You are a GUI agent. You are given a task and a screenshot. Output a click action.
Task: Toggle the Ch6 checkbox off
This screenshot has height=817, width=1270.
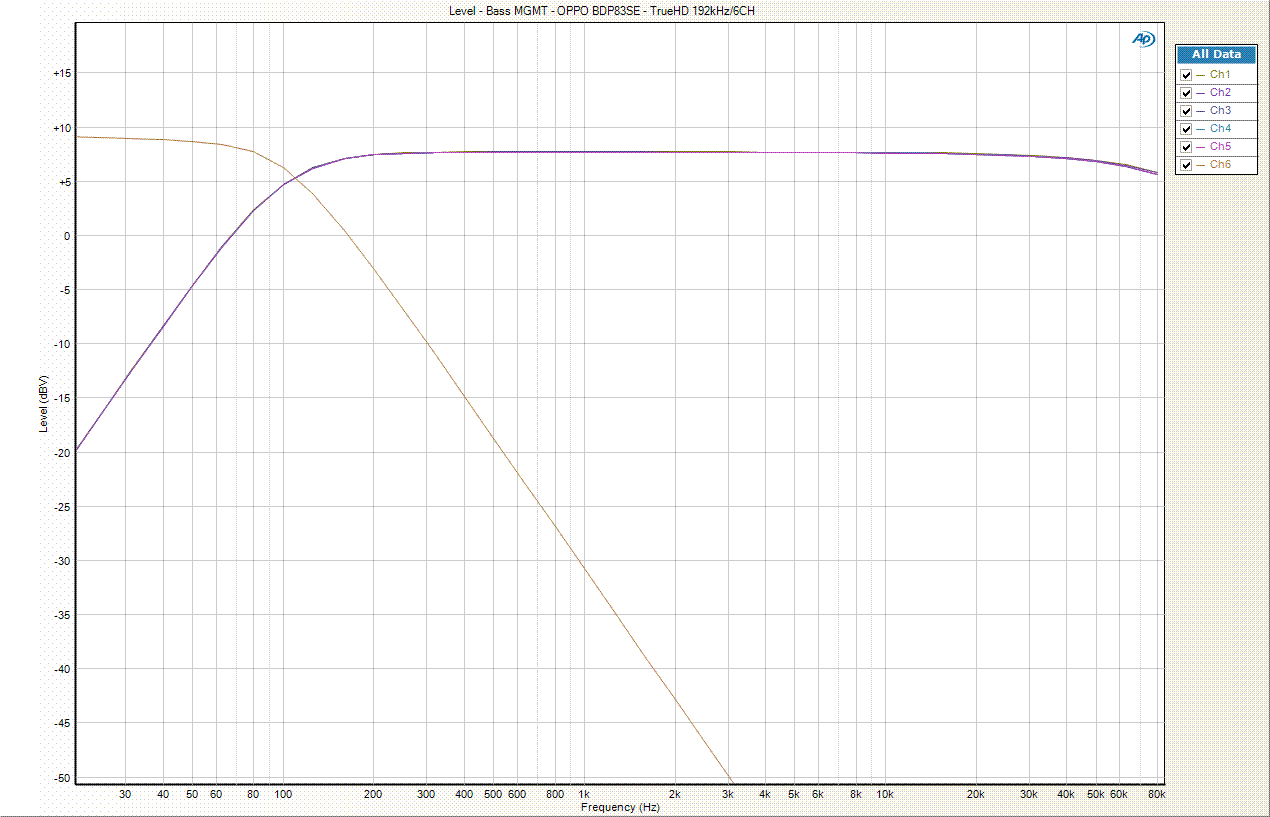[1186, 165]
